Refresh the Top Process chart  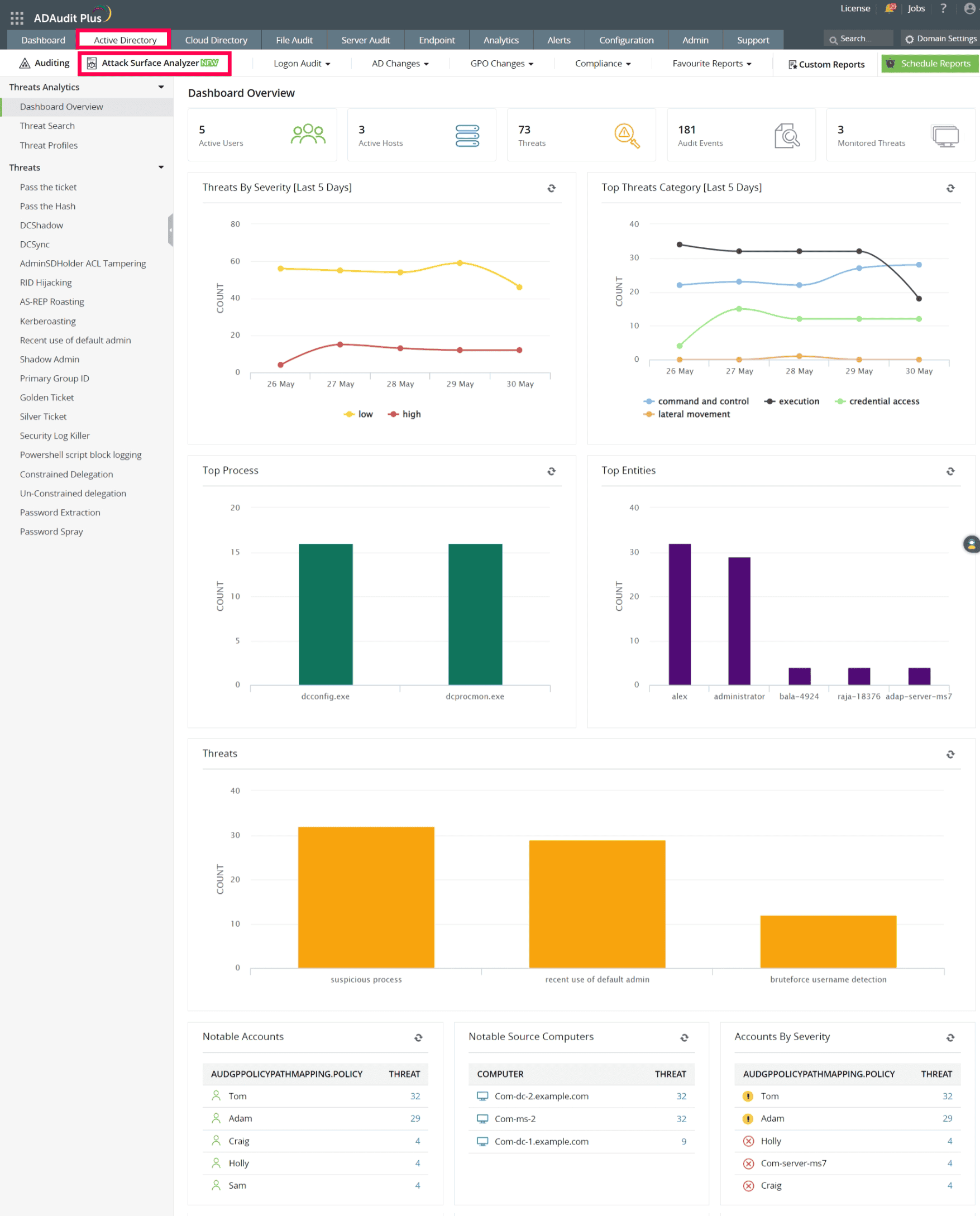[552, 471]
